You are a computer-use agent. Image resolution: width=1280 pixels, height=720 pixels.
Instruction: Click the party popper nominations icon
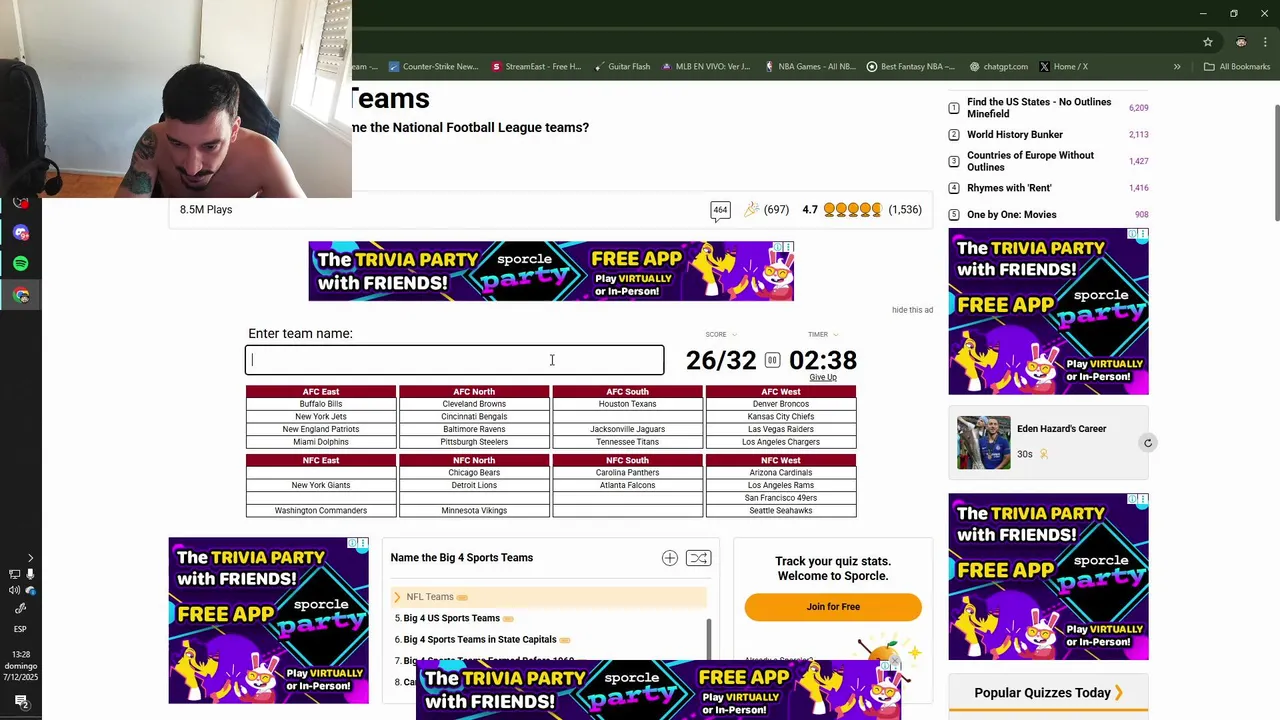(x=751, y=210)
